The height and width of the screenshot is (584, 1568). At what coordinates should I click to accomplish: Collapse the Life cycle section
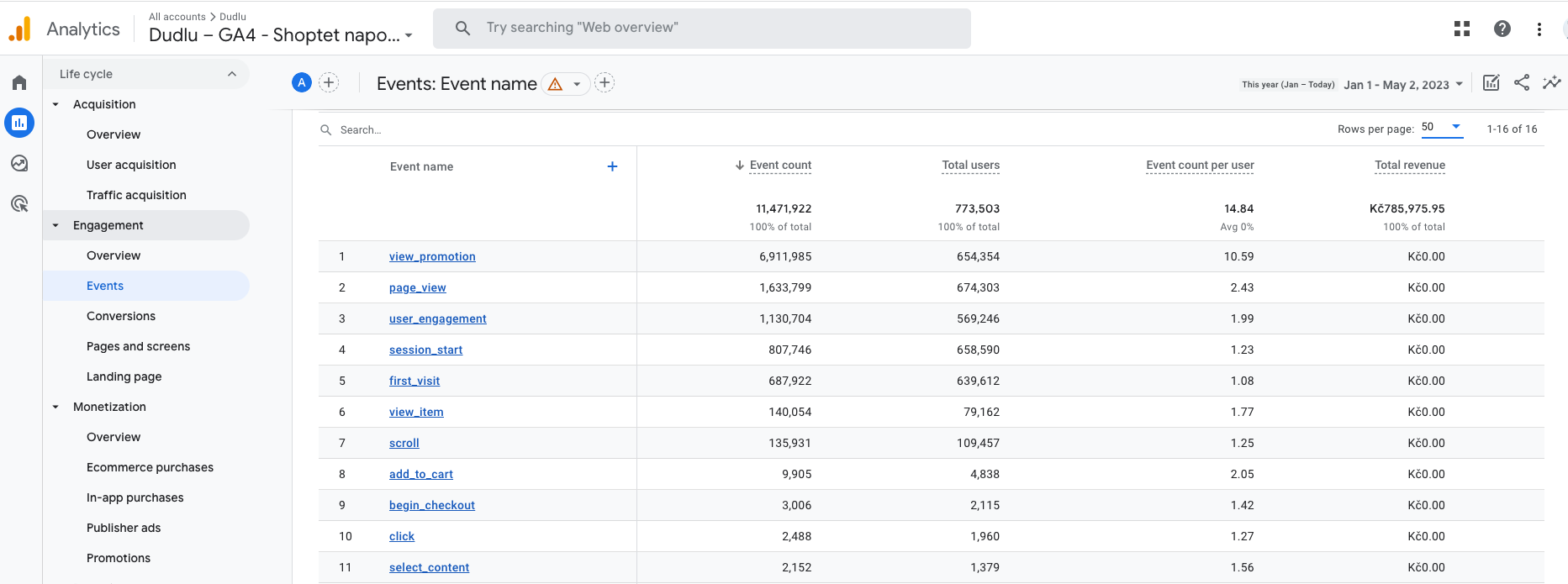232,74
